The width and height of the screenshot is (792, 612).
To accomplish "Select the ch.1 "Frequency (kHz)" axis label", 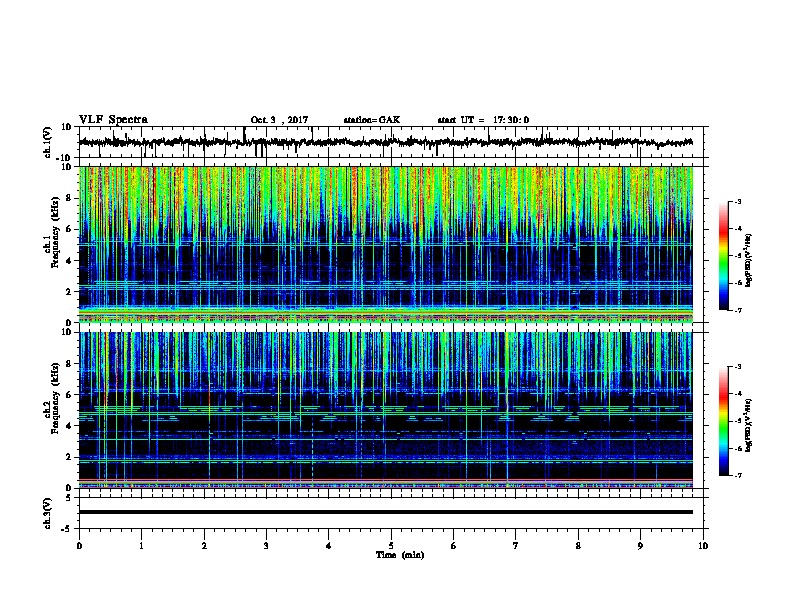I will point(55,233).
